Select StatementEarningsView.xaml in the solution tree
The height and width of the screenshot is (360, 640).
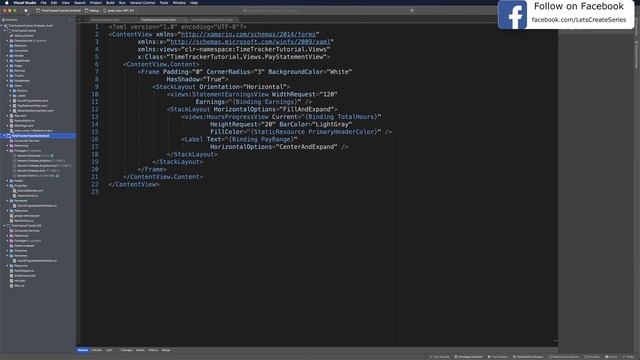pos(36,111)
